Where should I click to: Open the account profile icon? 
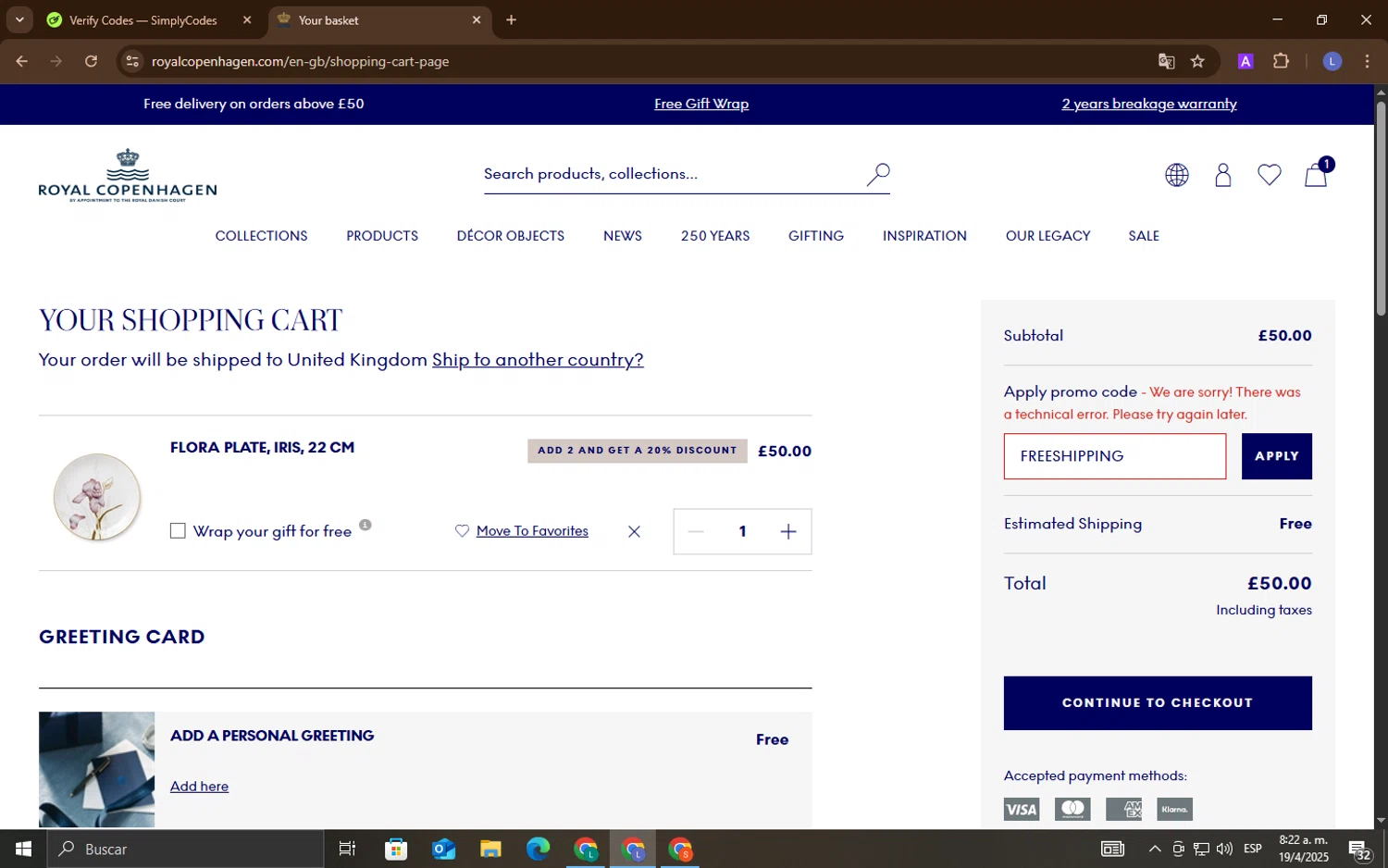pyautogui.click(x=1222, y=175)
